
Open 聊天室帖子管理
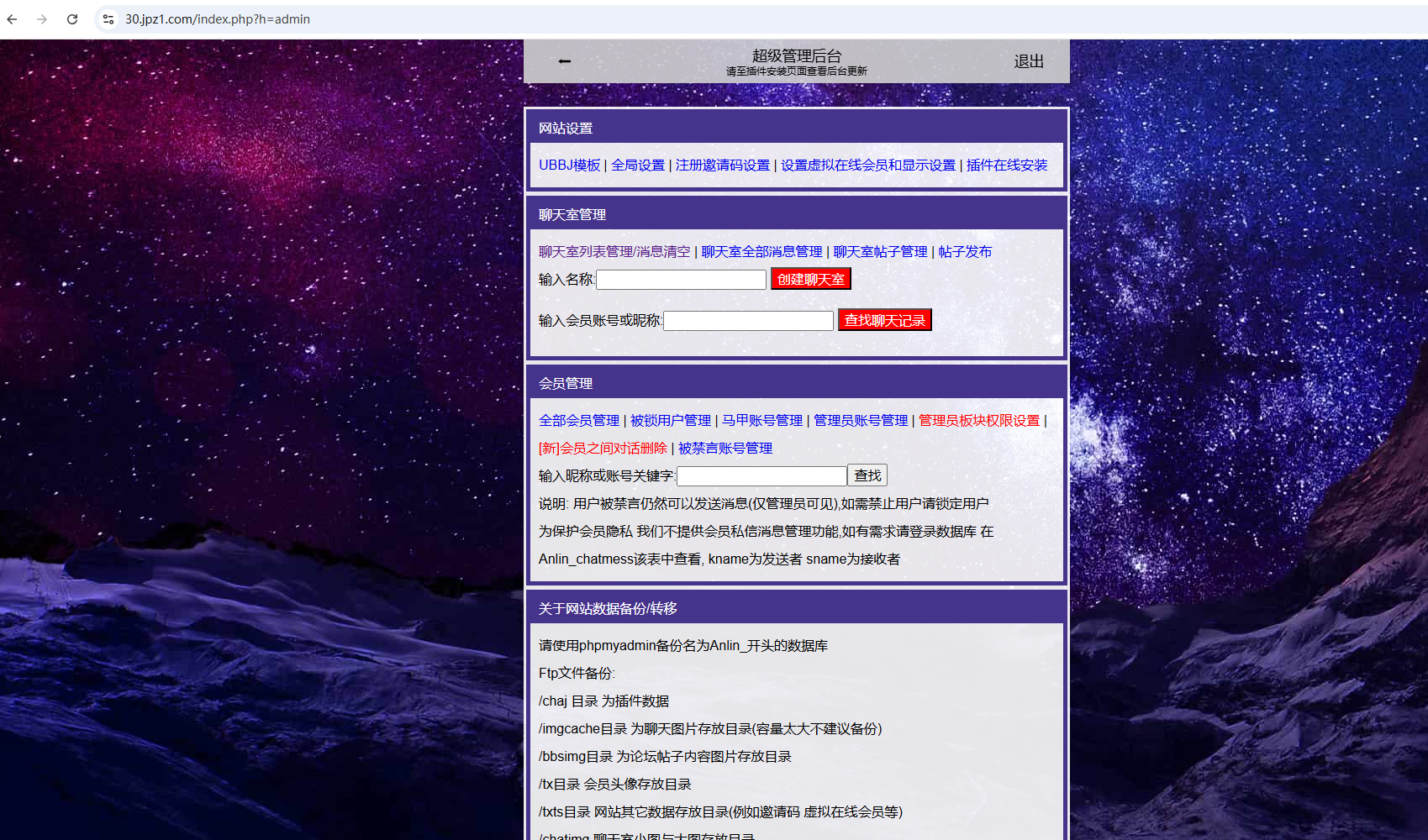(x=880, y=252)
